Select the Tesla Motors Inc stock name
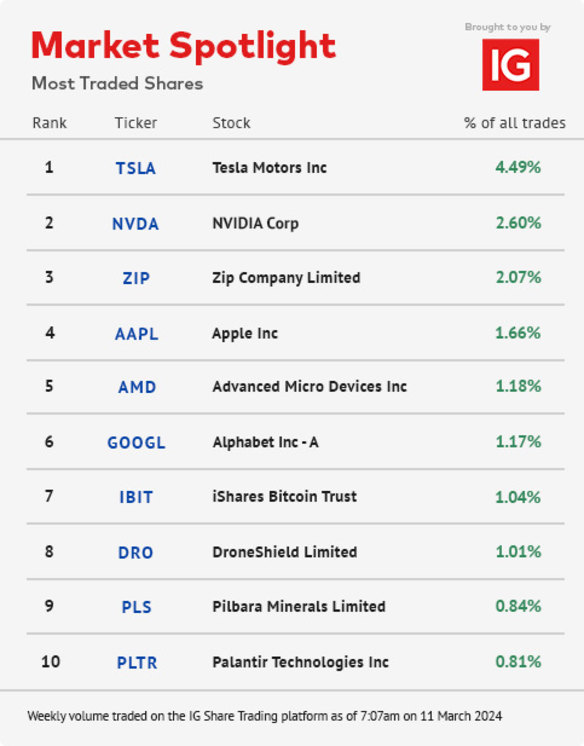 pyautogui.click(x=269, y=168)
